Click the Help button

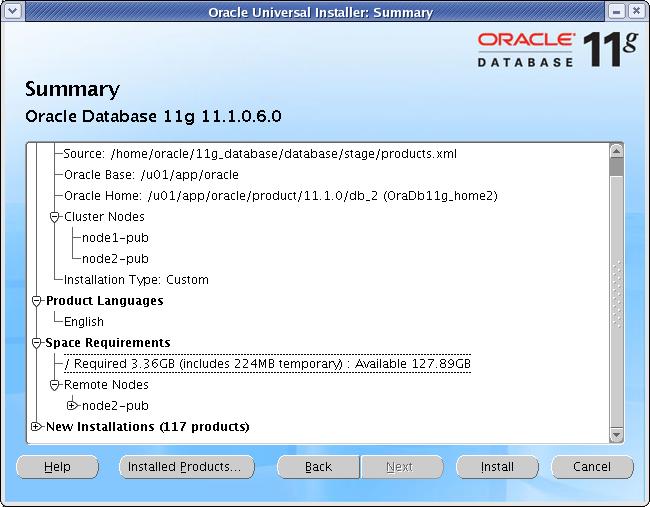(x=57, y=467)
